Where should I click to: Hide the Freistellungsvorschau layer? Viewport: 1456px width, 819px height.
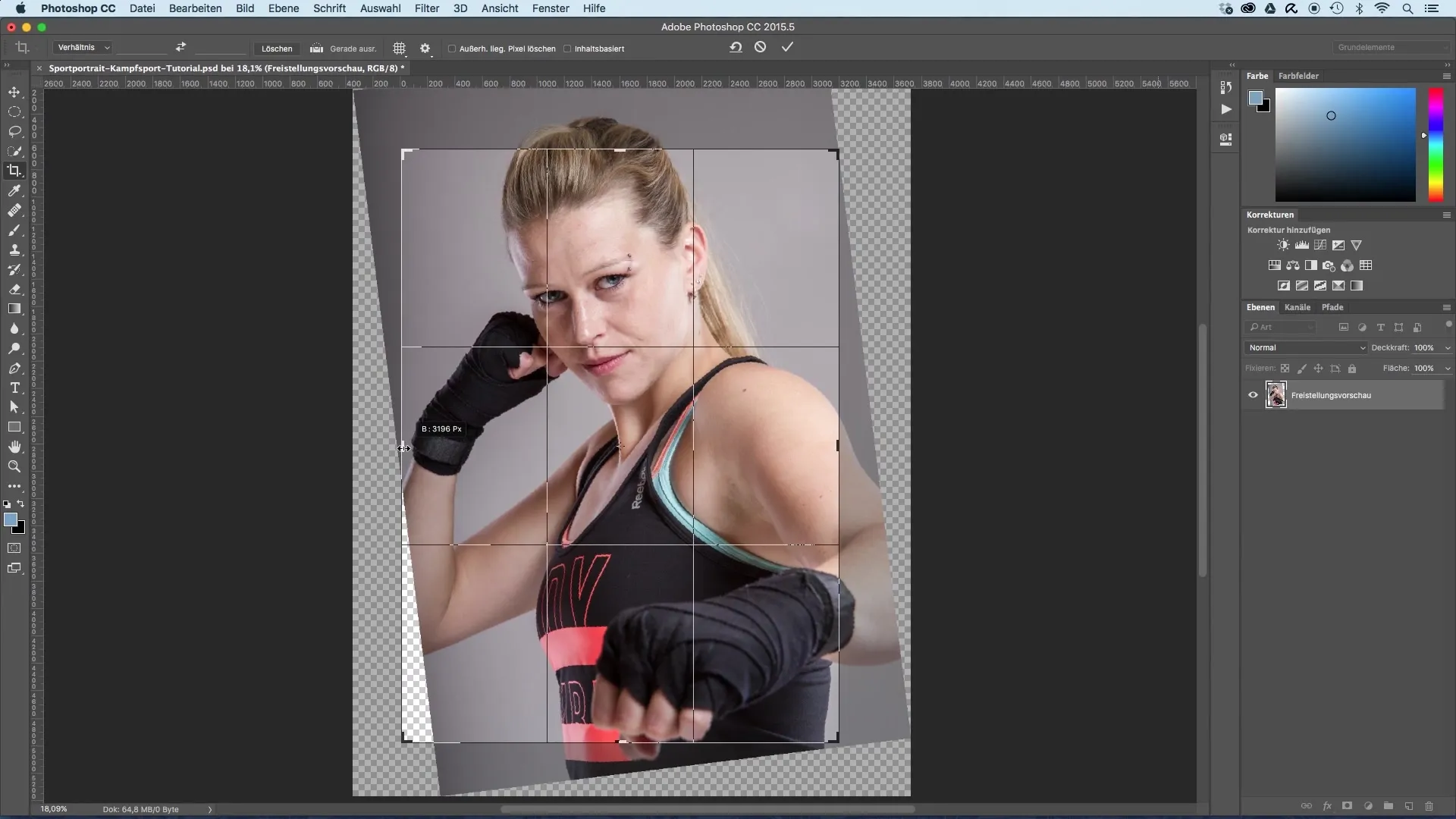click(1253, 395)
